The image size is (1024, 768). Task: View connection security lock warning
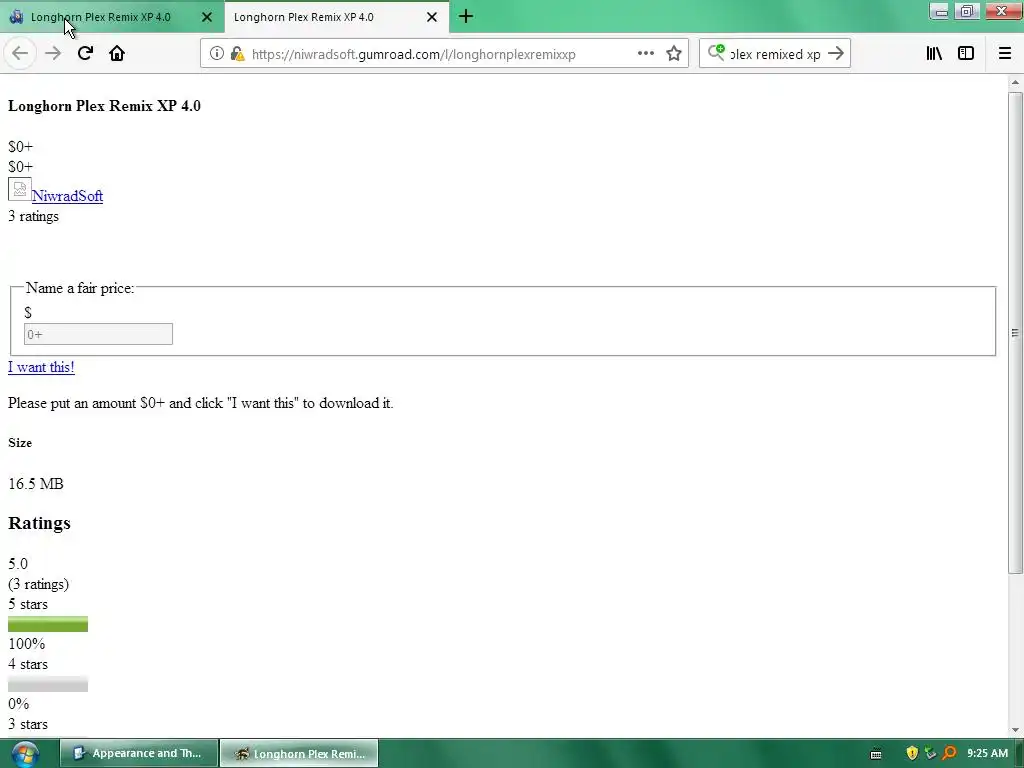click(x=238, y=54)
